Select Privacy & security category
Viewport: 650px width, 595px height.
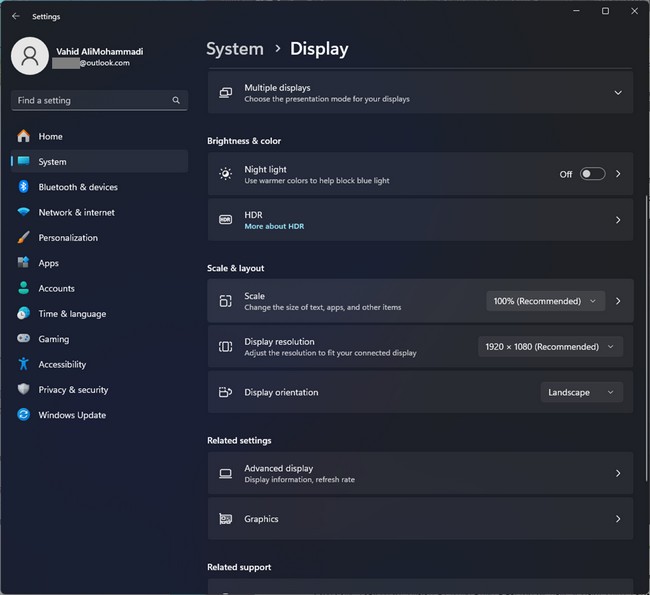point(99,389)
